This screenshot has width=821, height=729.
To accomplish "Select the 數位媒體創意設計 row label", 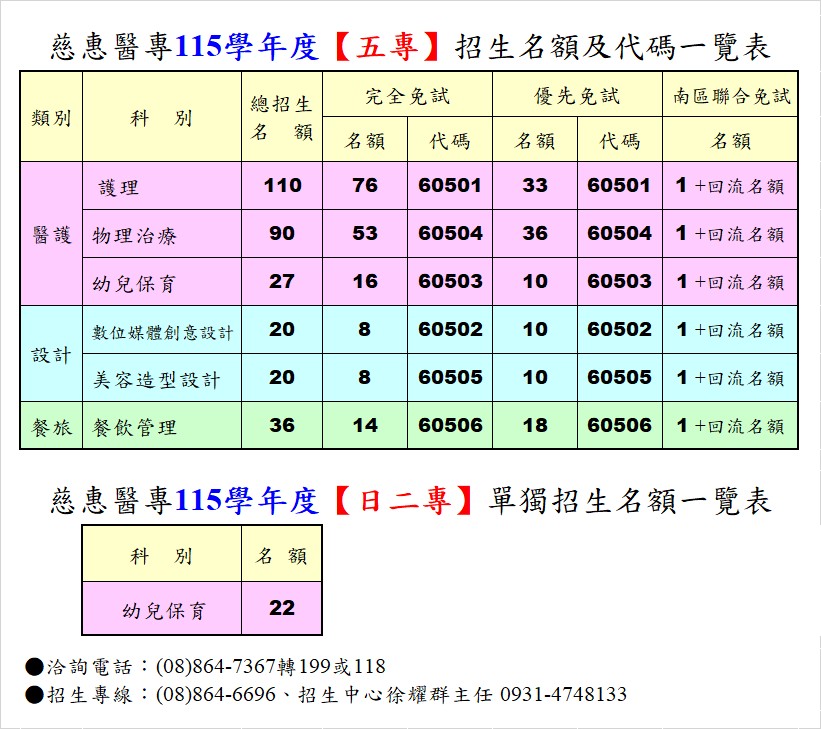I will click(x=161, y=330).
